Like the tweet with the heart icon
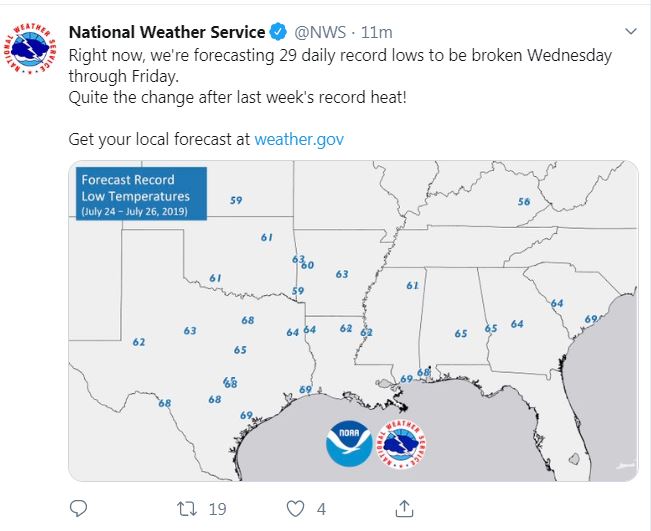The width and height of the screenshot is (651, 531). click(295, 509)
